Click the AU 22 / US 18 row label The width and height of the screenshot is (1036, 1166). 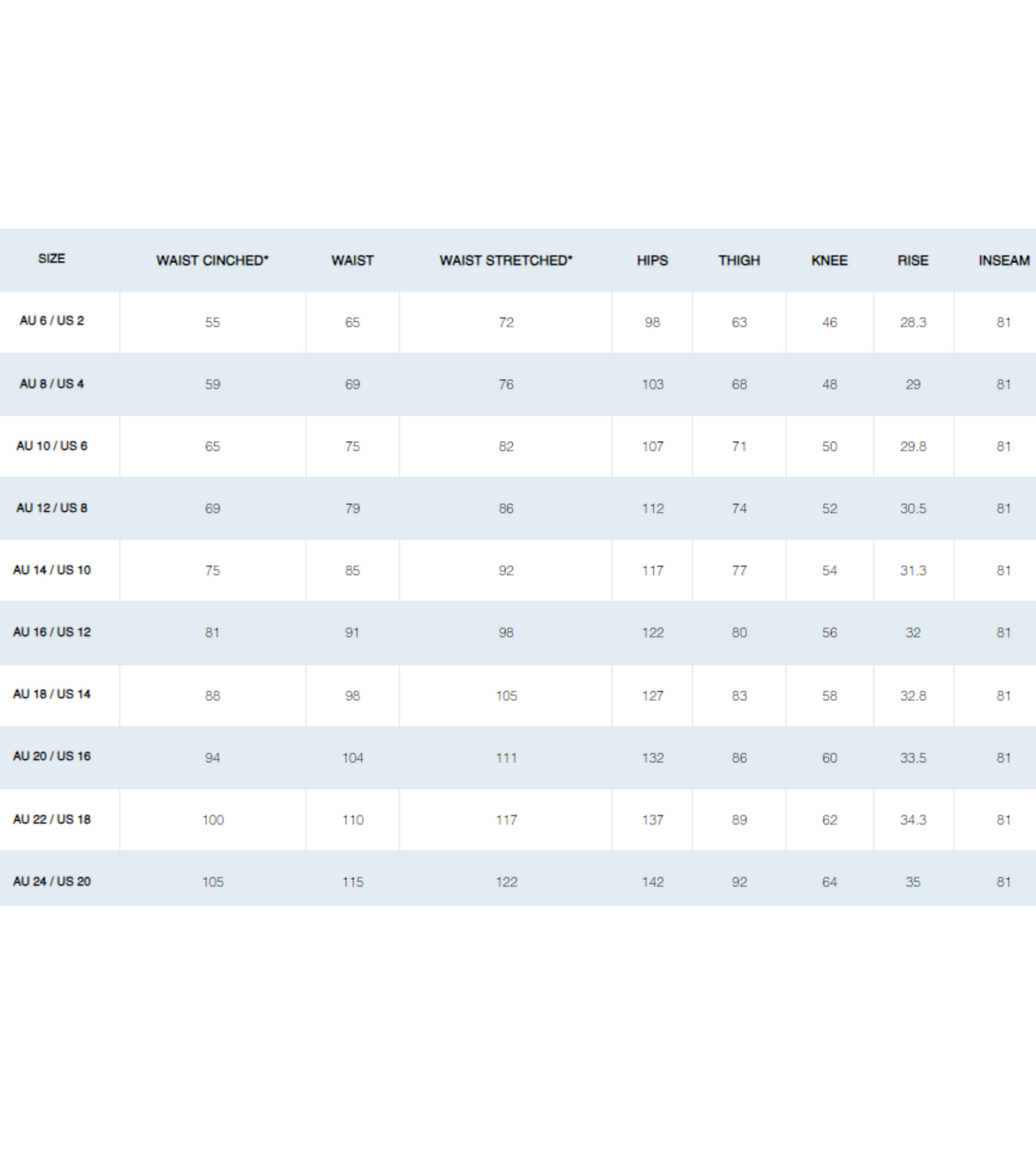point(52,819)
